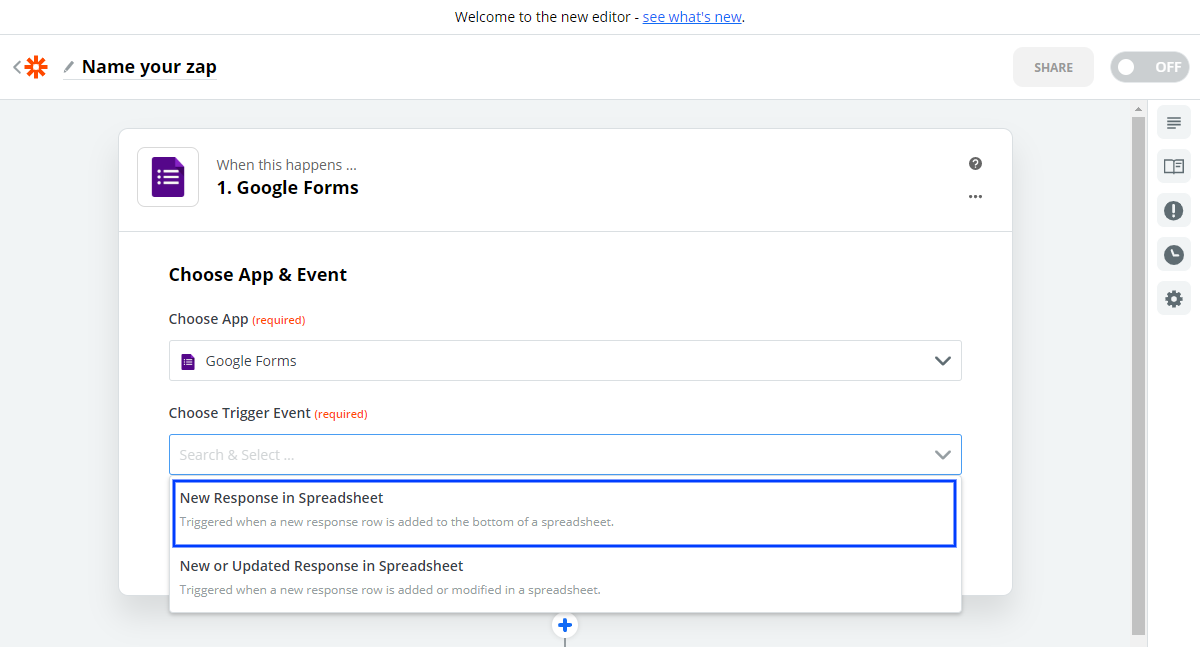
Task: Click the Zapier logo icon
Action: 36,67
